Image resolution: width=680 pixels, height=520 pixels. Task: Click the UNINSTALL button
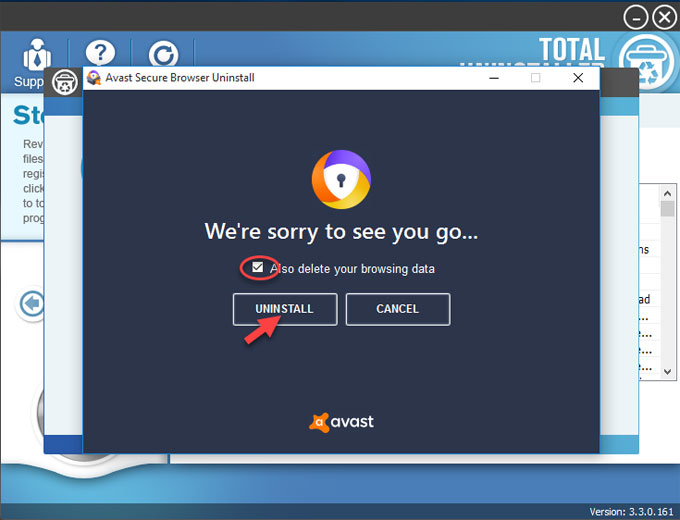[x=285, y=309]
